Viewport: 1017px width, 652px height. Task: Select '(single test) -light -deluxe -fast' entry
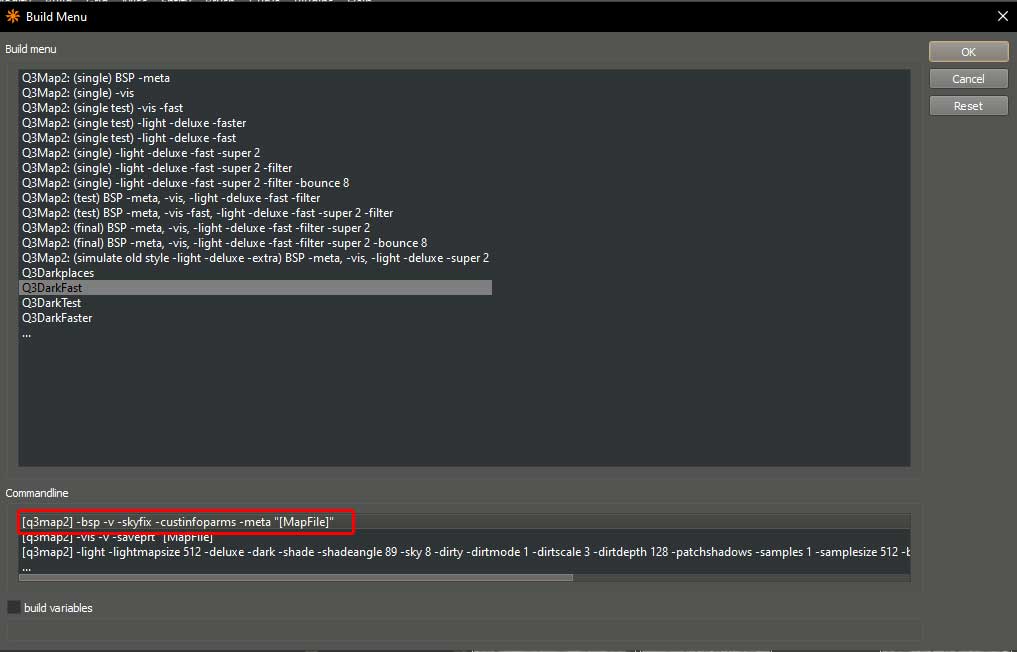[129, 138]
